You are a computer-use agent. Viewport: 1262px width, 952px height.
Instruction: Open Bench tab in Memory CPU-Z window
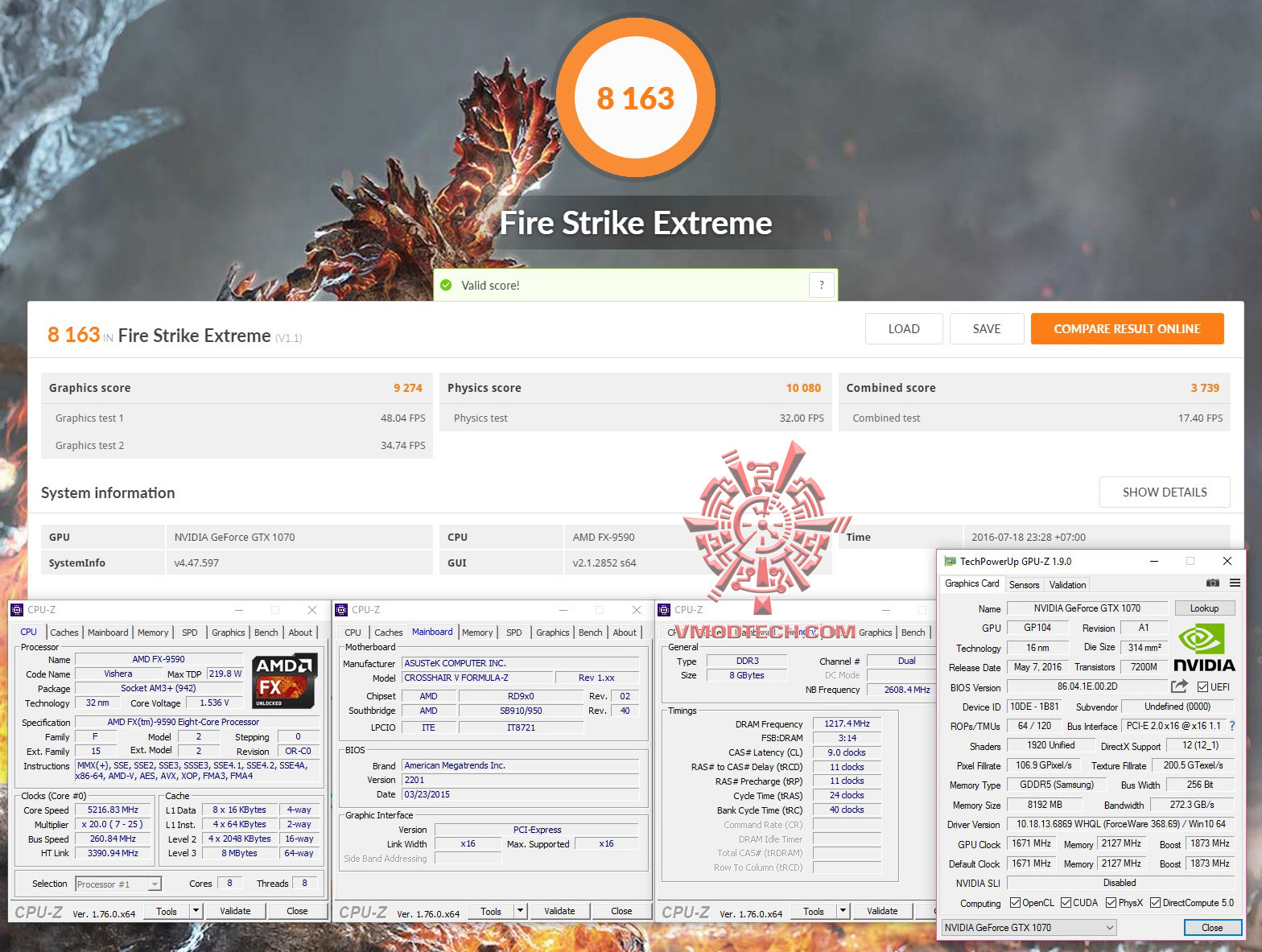[914, 633]
